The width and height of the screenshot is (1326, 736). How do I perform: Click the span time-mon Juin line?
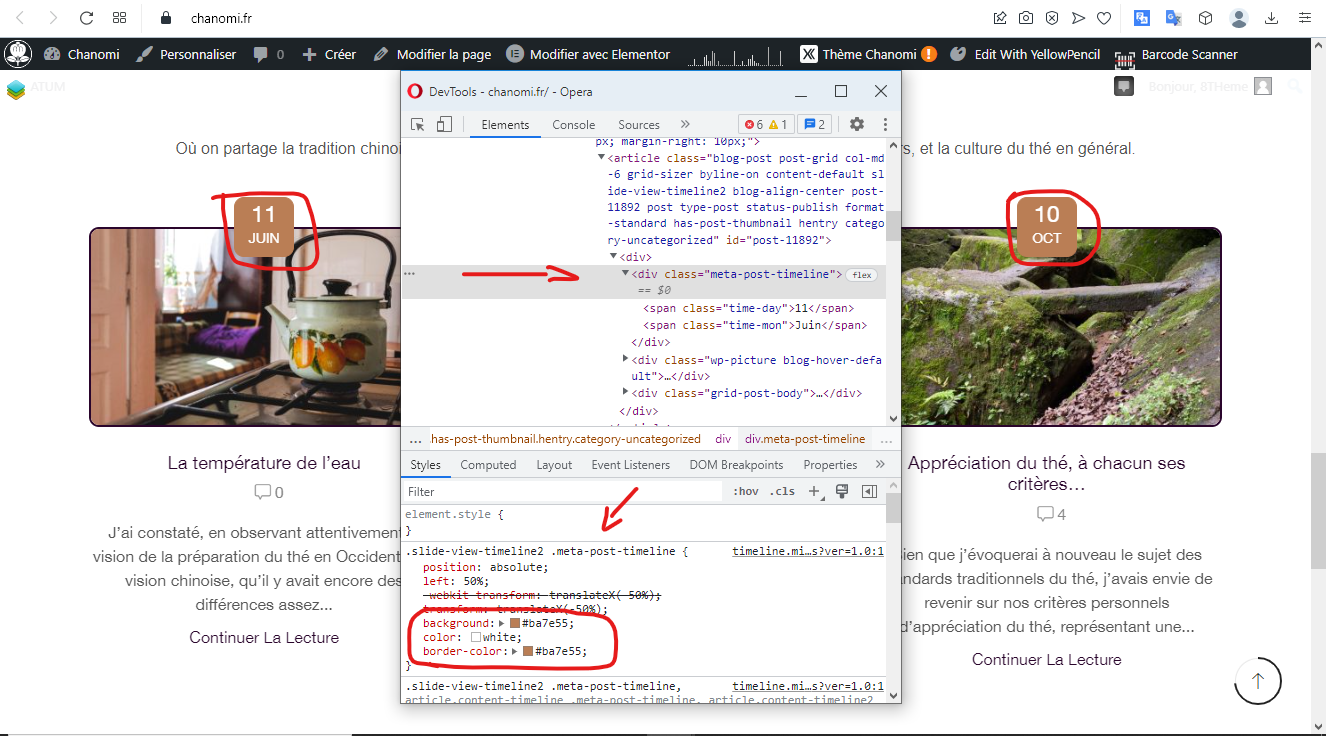click(755, 325)
